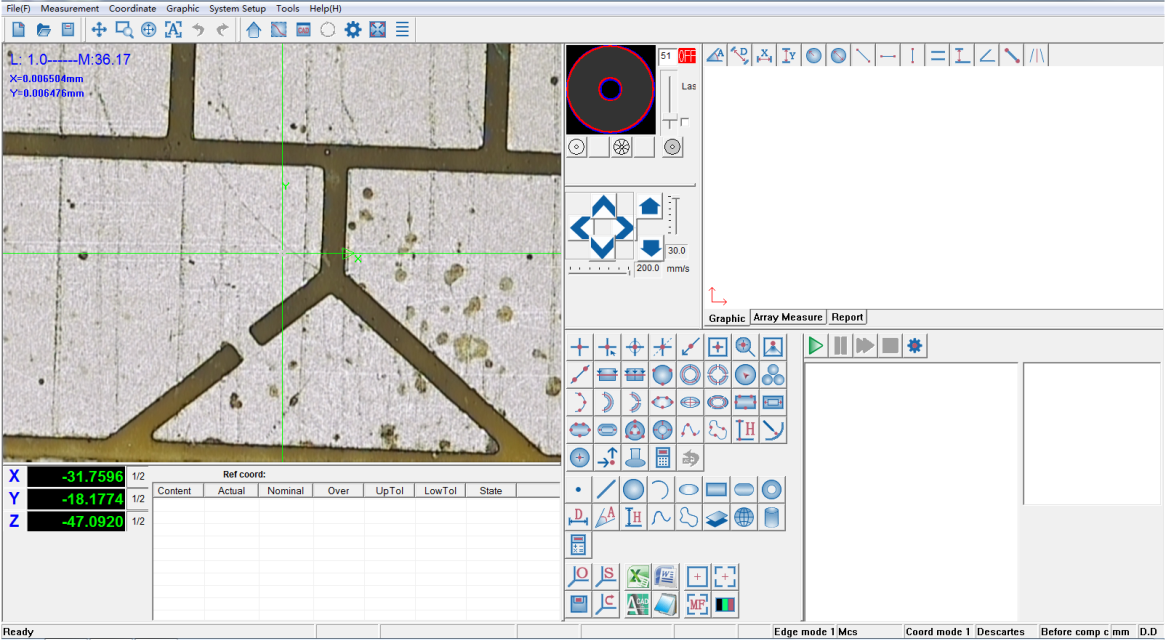Select the angle measurement tool
The height and width of the screenshot is (641, 1166).
tap(605, 517)
